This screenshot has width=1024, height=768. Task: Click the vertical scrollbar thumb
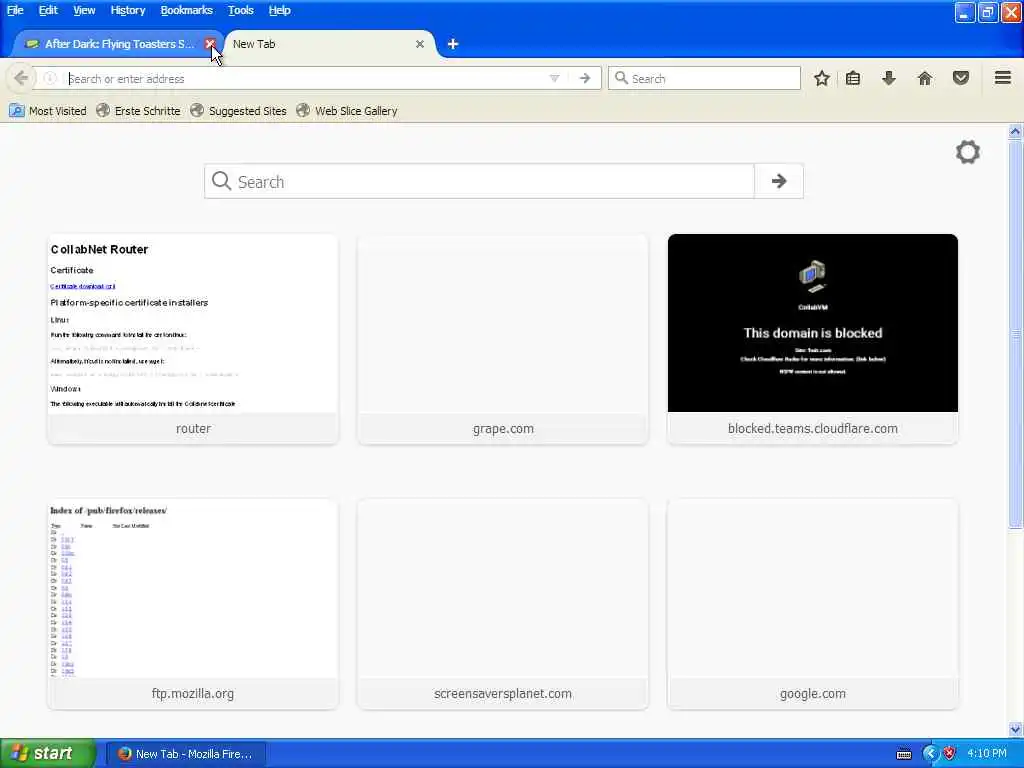[1015, 333]
